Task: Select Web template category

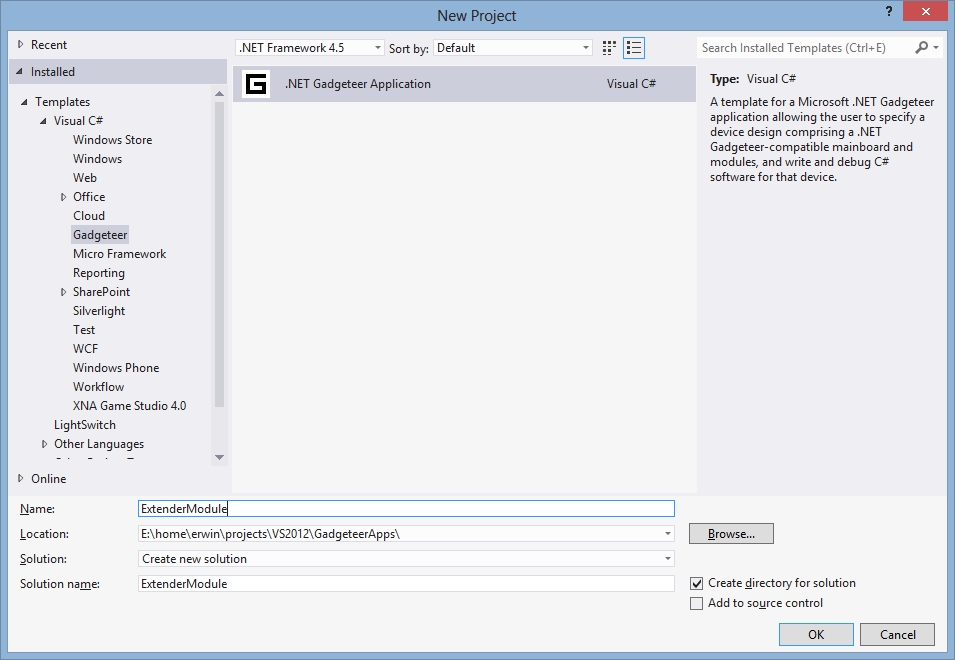Action: coord(85,177)
